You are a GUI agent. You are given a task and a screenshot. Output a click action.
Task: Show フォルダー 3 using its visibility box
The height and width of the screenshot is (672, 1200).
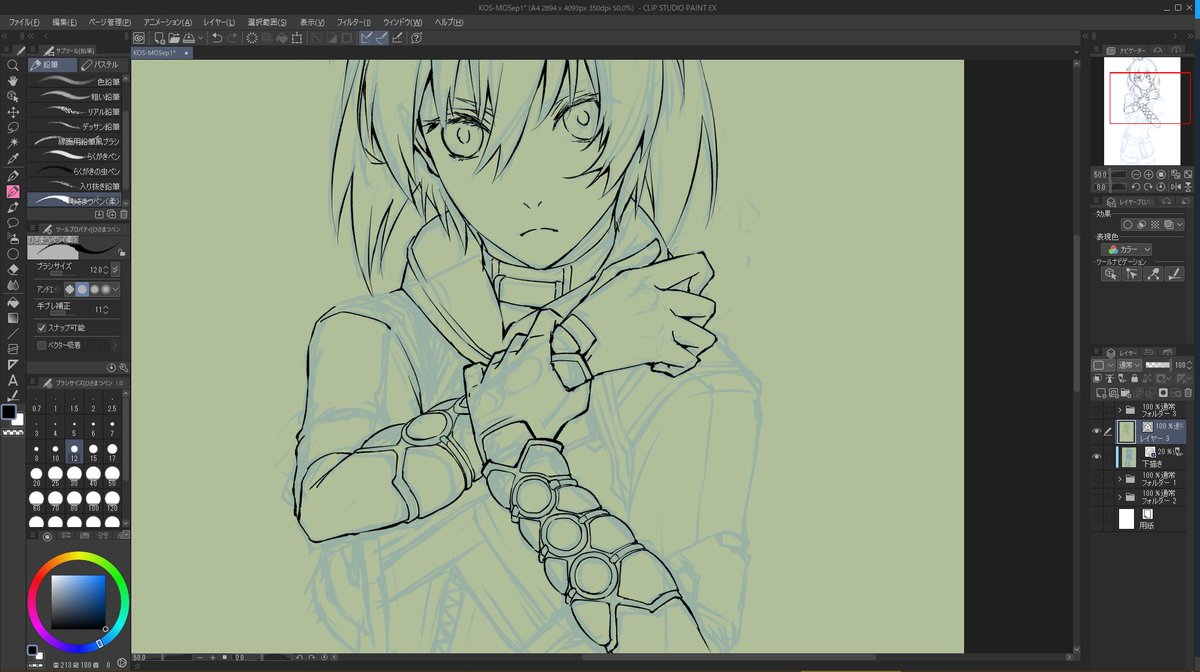[1097, 409]
